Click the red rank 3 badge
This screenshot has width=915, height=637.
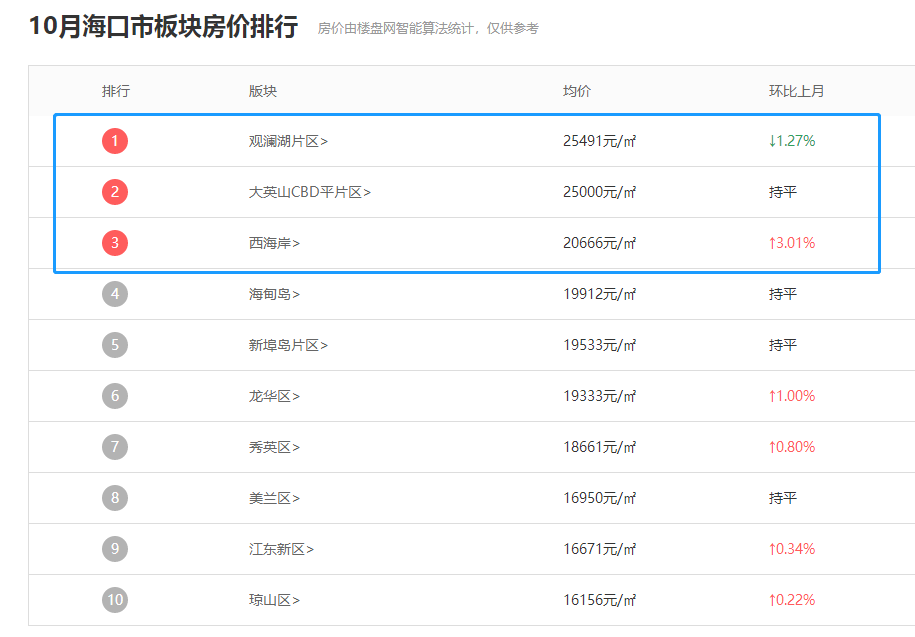[x=115, y=242]
